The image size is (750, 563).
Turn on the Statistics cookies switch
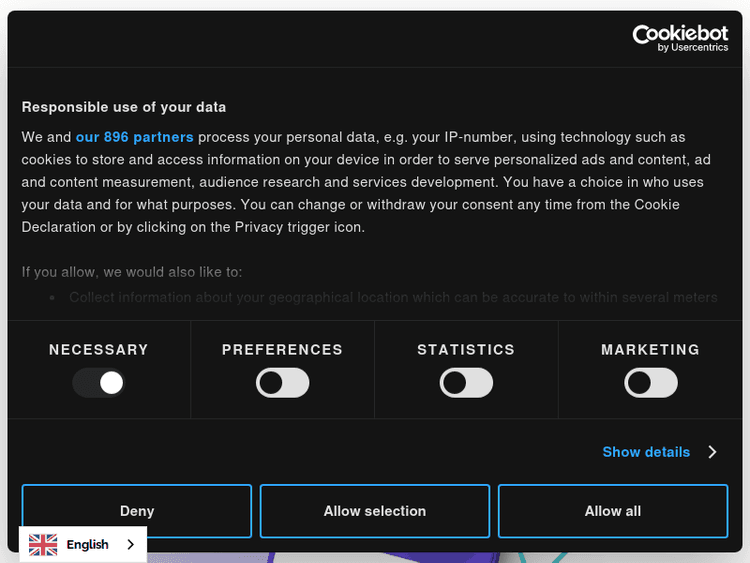(x=466, y=383)
